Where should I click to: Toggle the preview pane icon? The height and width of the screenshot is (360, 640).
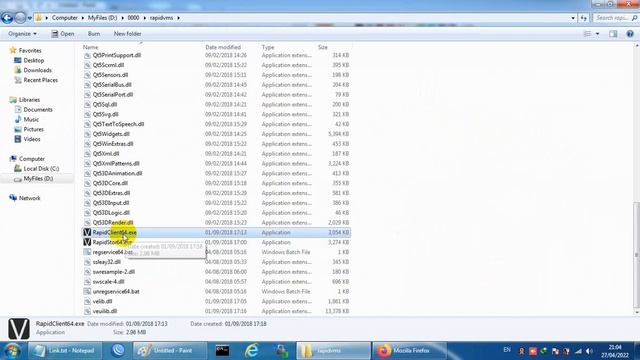tap(613, 34)
